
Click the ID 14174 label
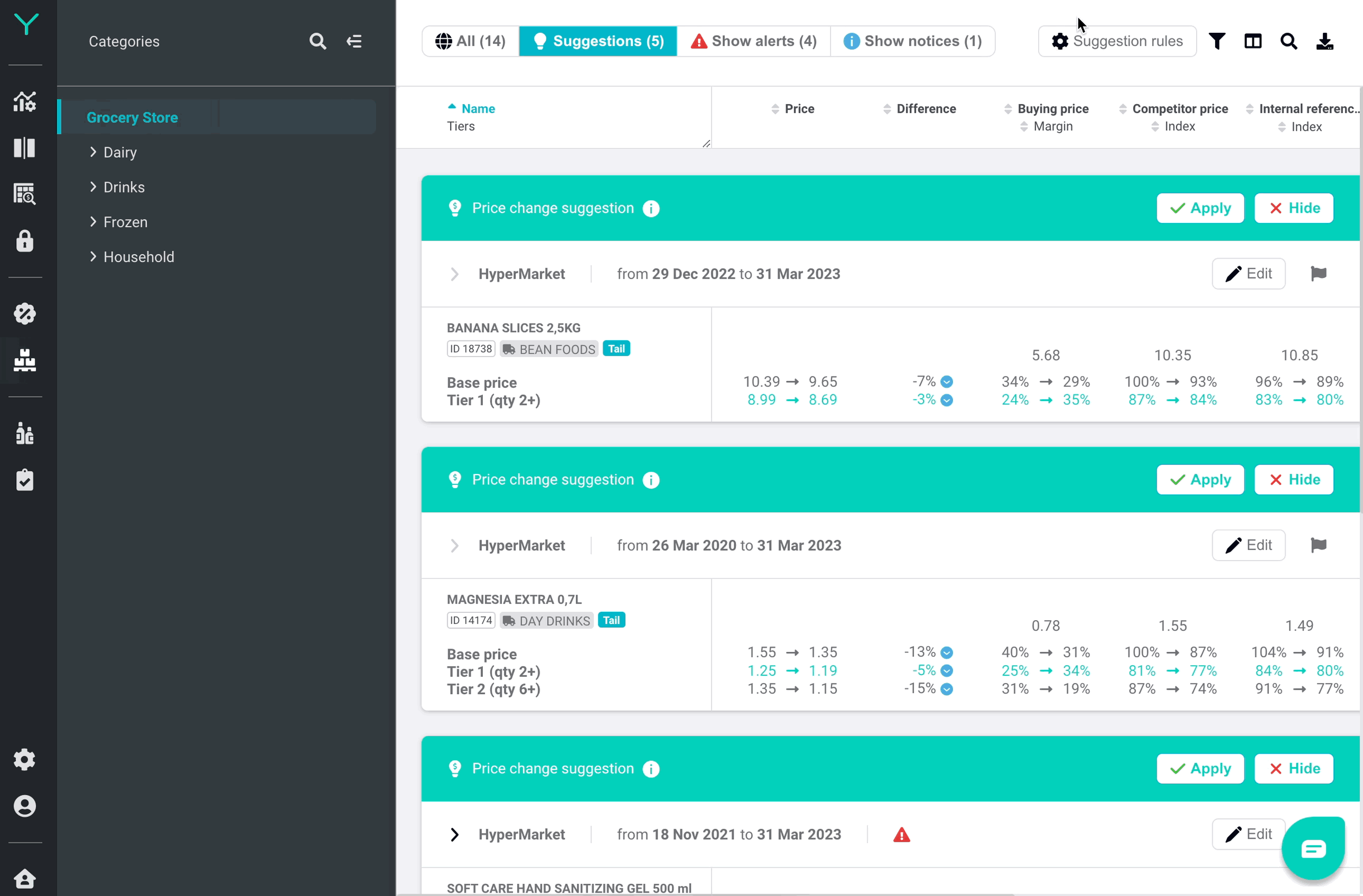point(471,620)
